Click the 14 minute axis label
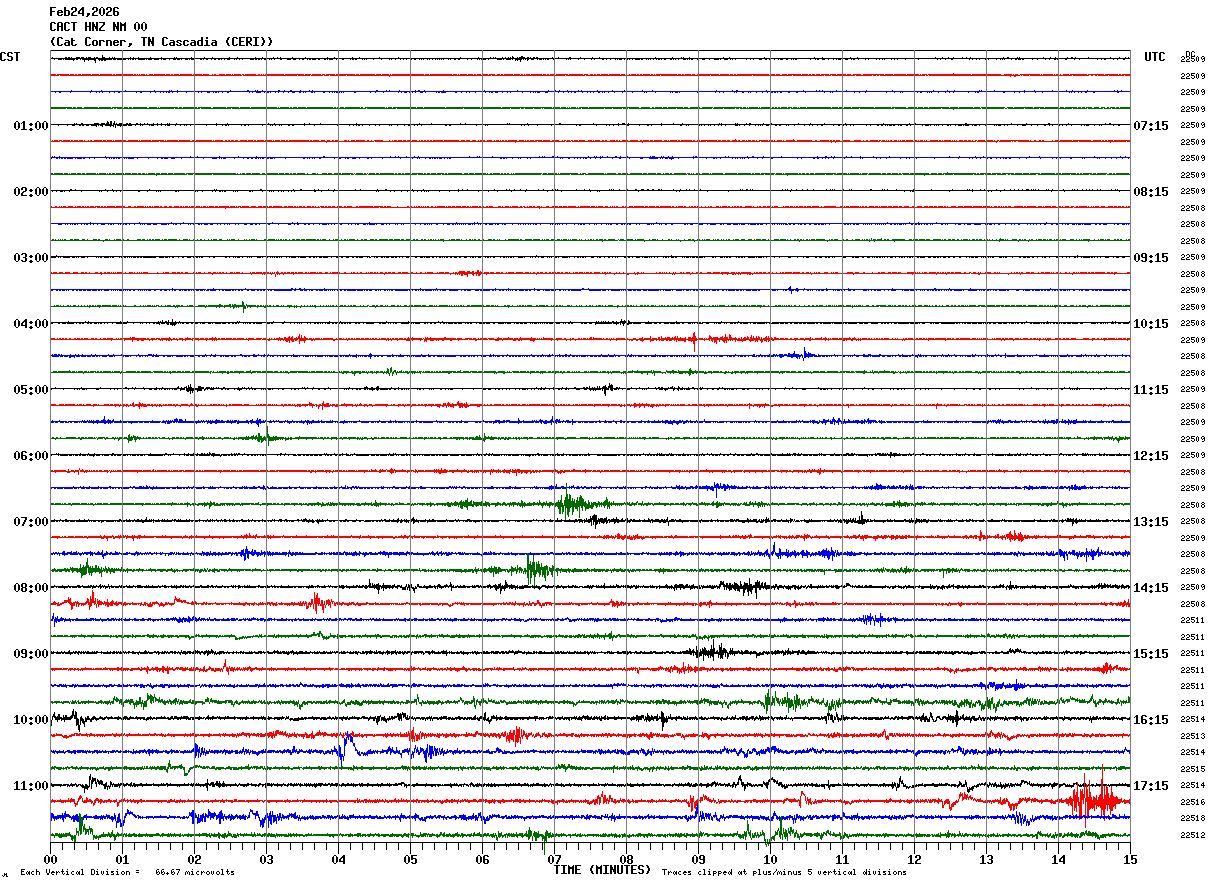 [1058, 859]
